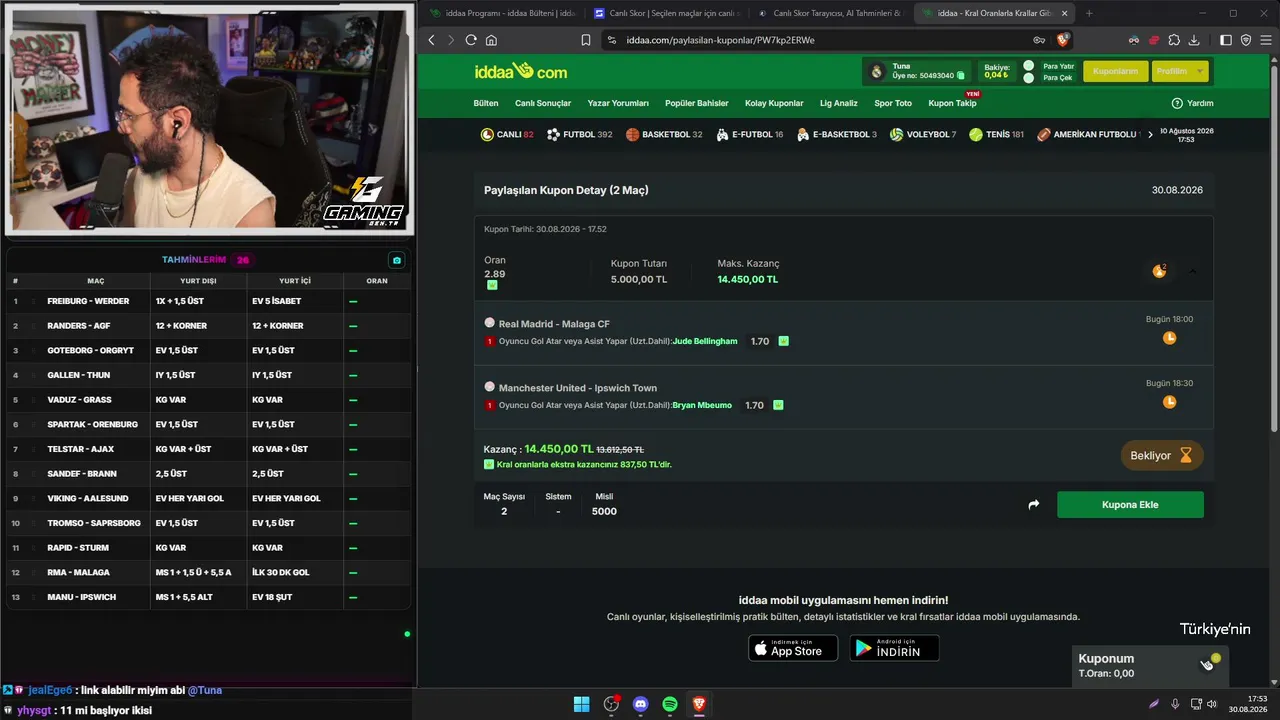Switch to the first Canlı Skor browser tab
Image resolution: width=1280 pixels, height=720 pixels.
click(667, 13)
